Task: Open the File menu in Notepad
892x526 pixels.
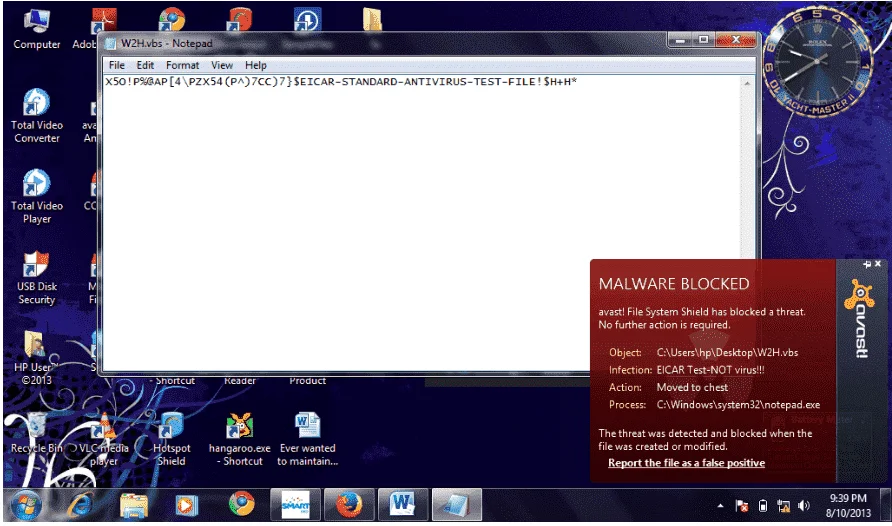Action: tap(117, 65)
